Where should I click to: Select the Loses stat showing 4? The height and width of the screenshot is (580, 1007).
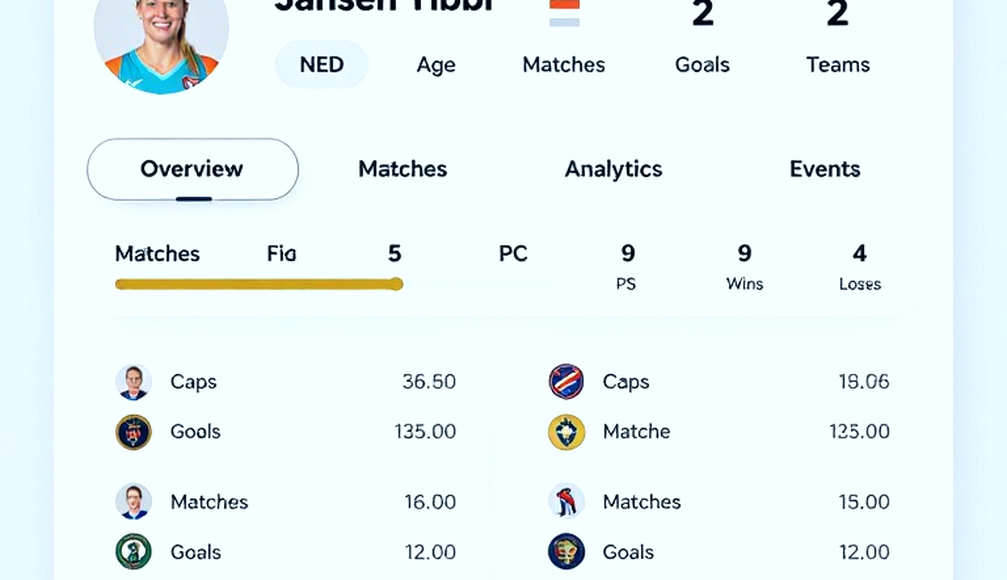click(x=860, y=267)
